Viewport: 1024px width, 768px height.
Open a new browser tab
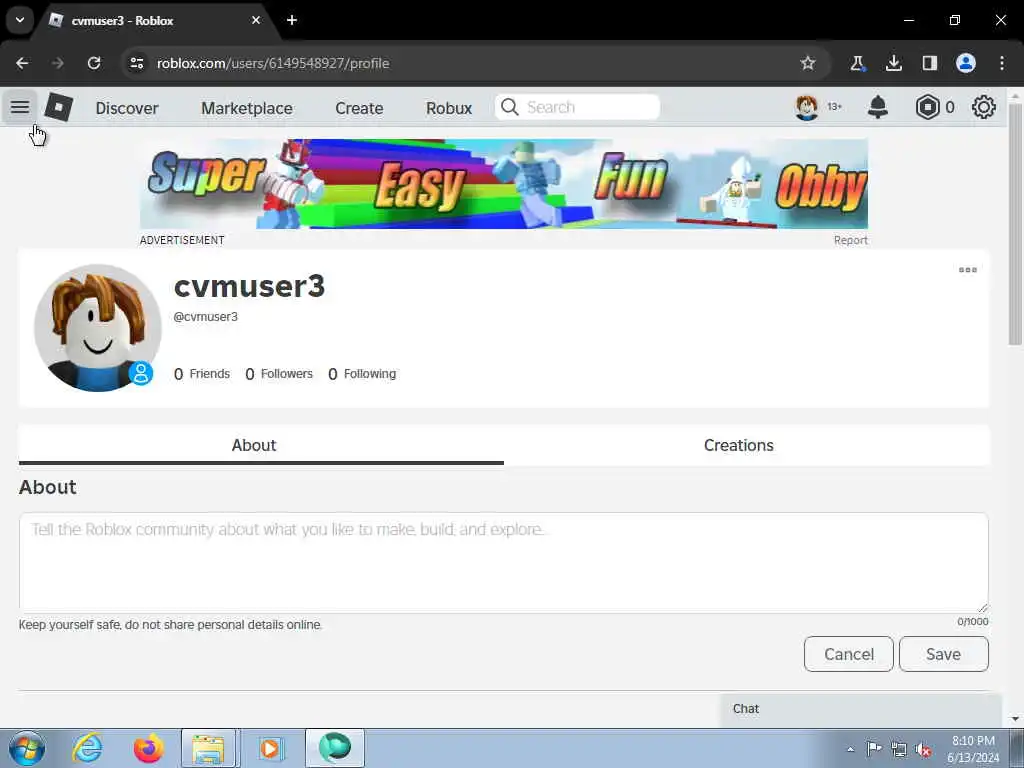point(292,20)
